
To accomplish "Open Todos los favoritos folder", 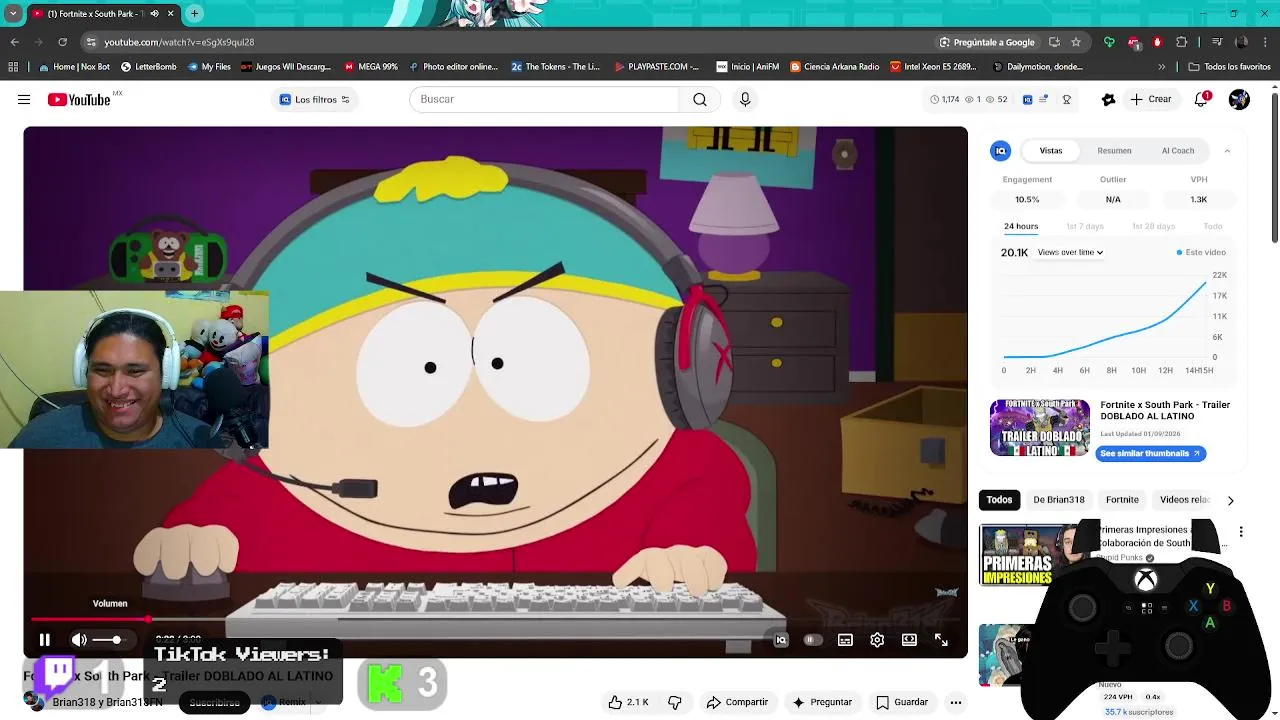I will click(1229, 67).
